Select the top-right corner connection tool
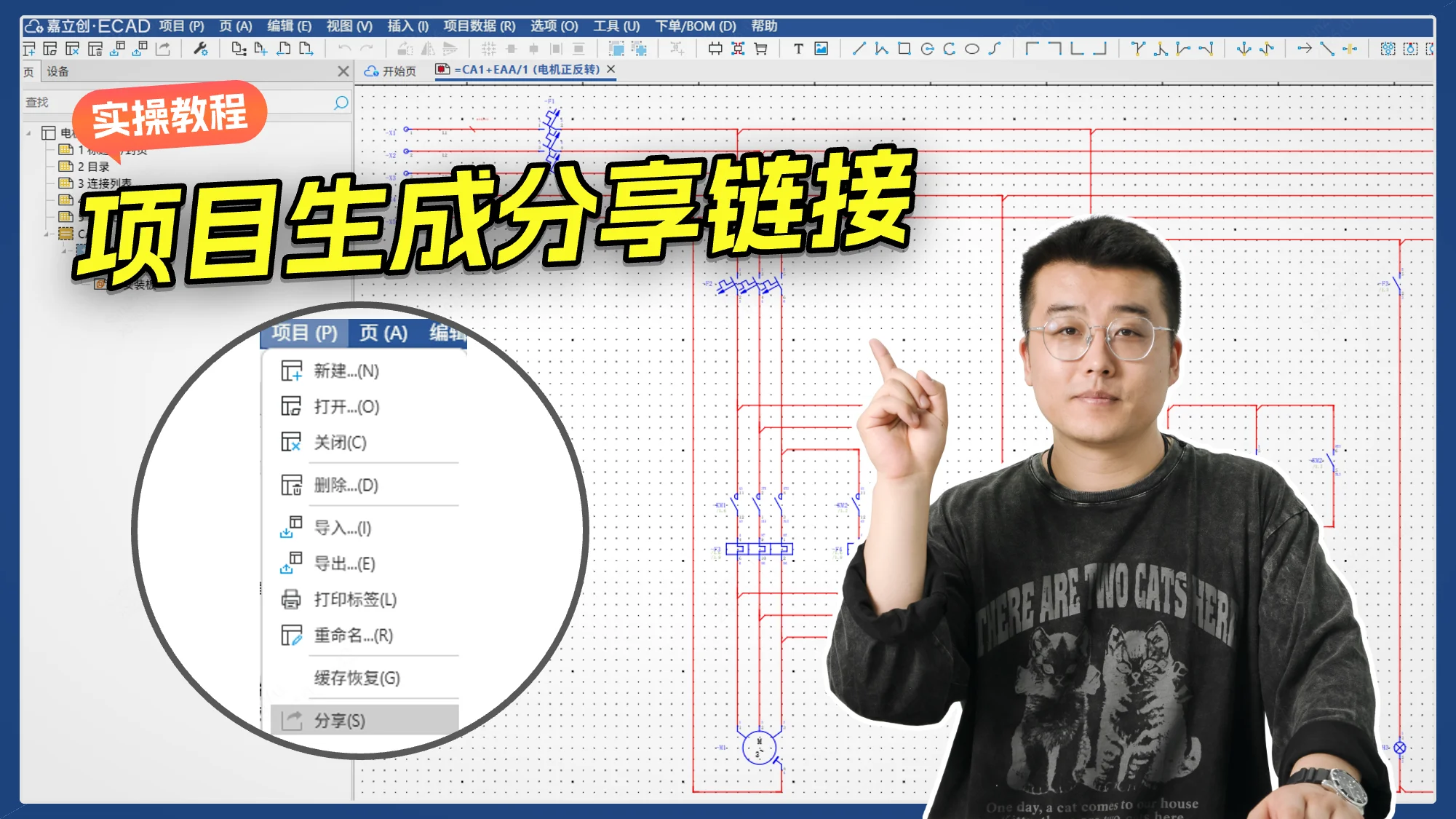The width and height of the screenshot is (1456, 819). (x=1055, y=49)
